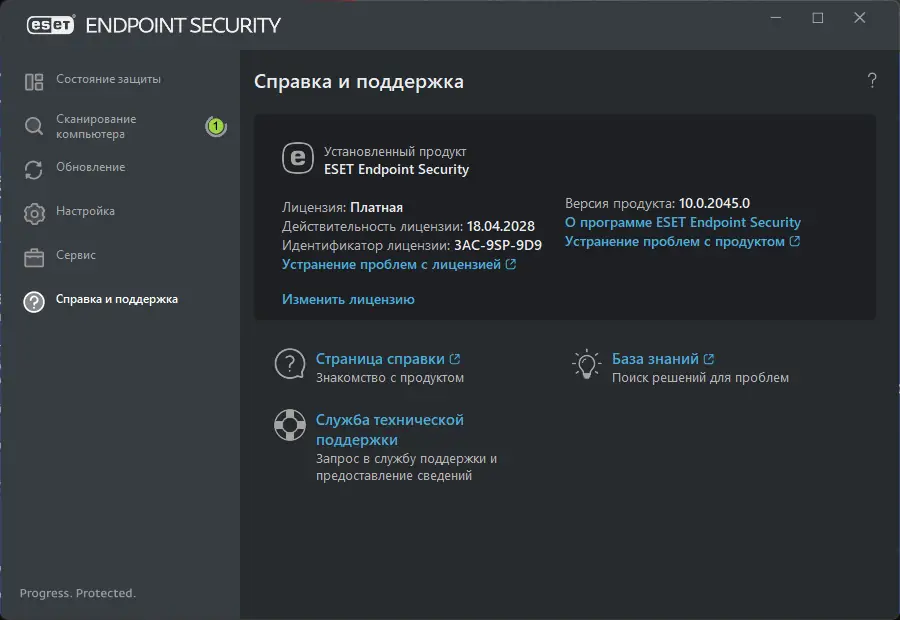Click "Изменить лицензию" link
The height and width of the screenshot is (620, 900).
click(x=348, y=299)
